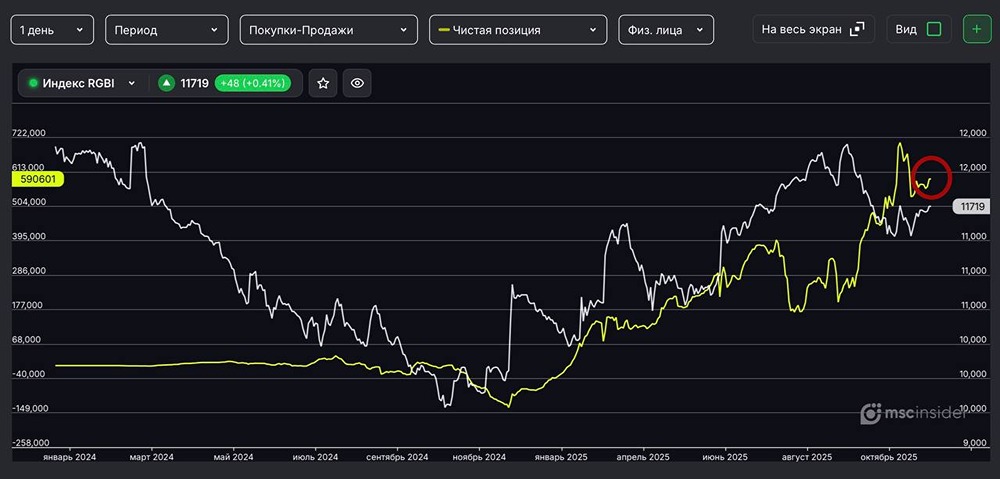Click the yellow 590601 axis value label
The height and width of the screenshot is (479, 1000).
pyautogui.click(x=37, y=179)
